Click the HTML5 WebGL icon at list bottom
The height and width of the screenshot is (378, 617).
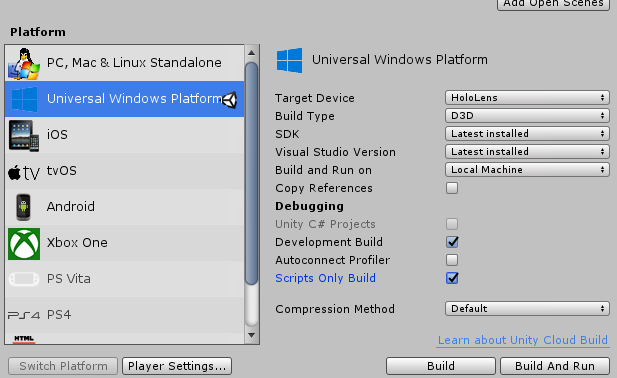(x=24, y=339)
